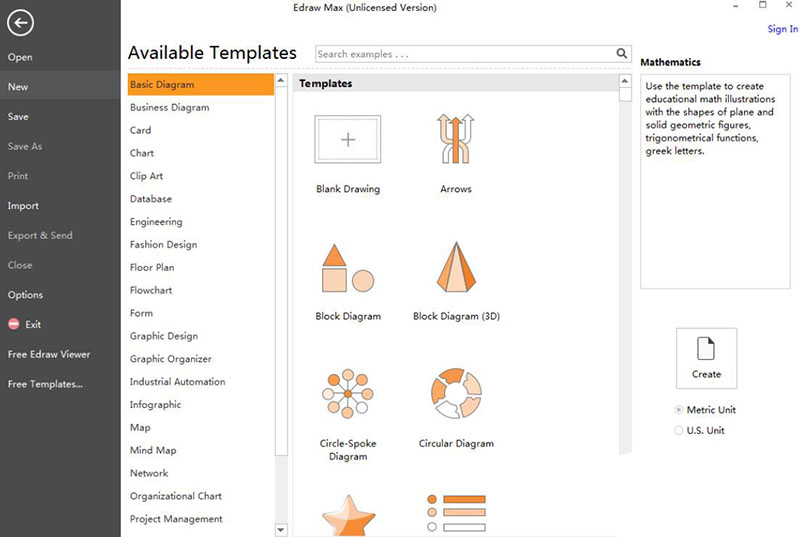Select the Card category
This screenshot has height=537, width=800.
coord(140,130)
